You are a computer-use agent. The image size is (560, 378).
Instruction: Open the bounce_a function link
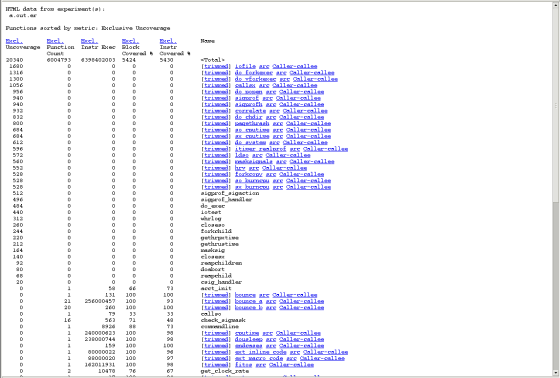[249, 301]
